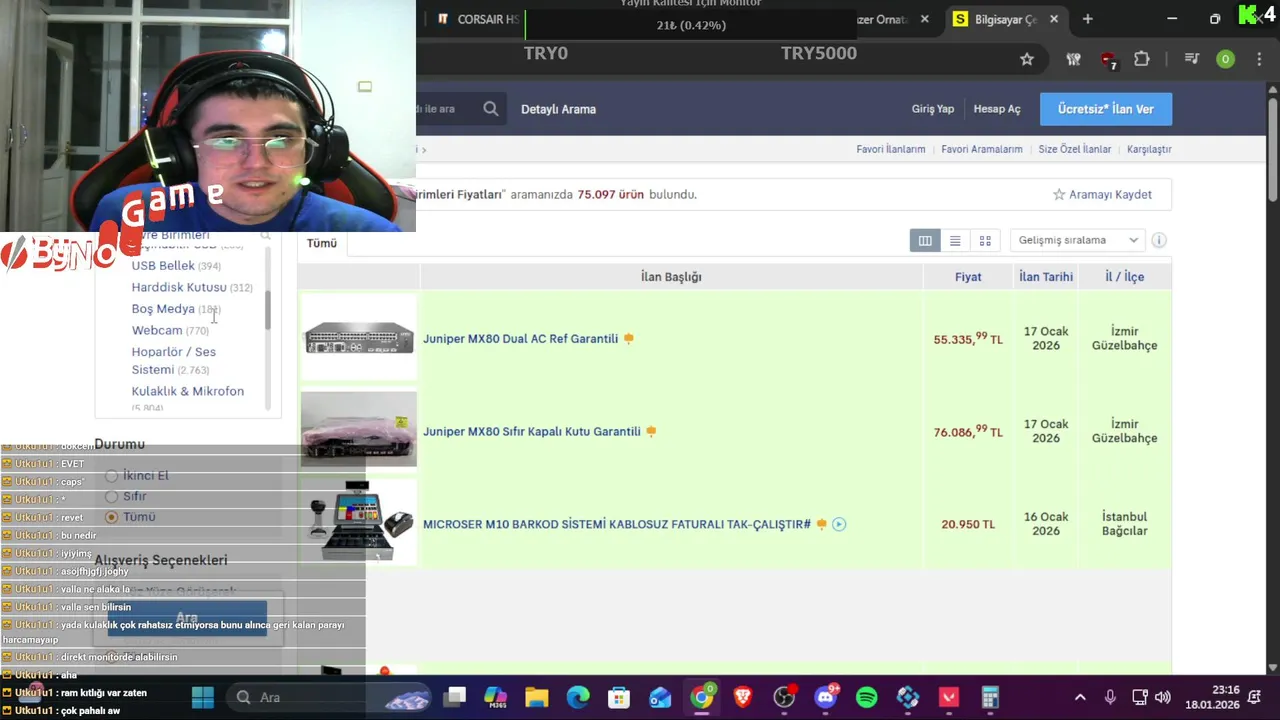
Task: Open Chrome green profile avatar
Action: click(1225, 59)
